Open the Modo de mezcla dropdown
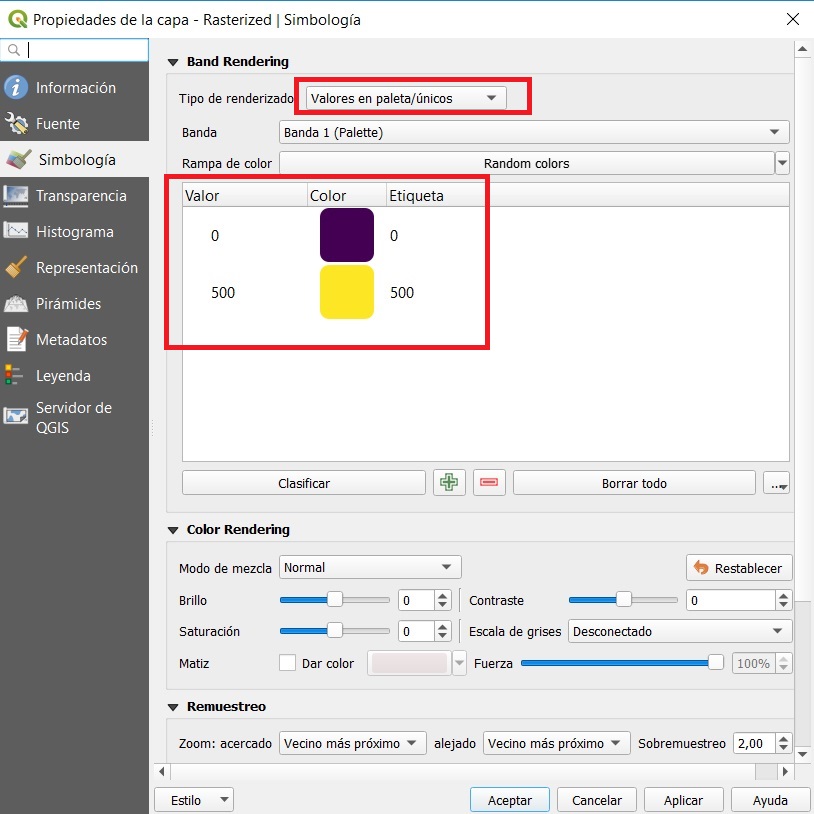The image size is (814, 814). pyautogui.click(x=370, y=568)
